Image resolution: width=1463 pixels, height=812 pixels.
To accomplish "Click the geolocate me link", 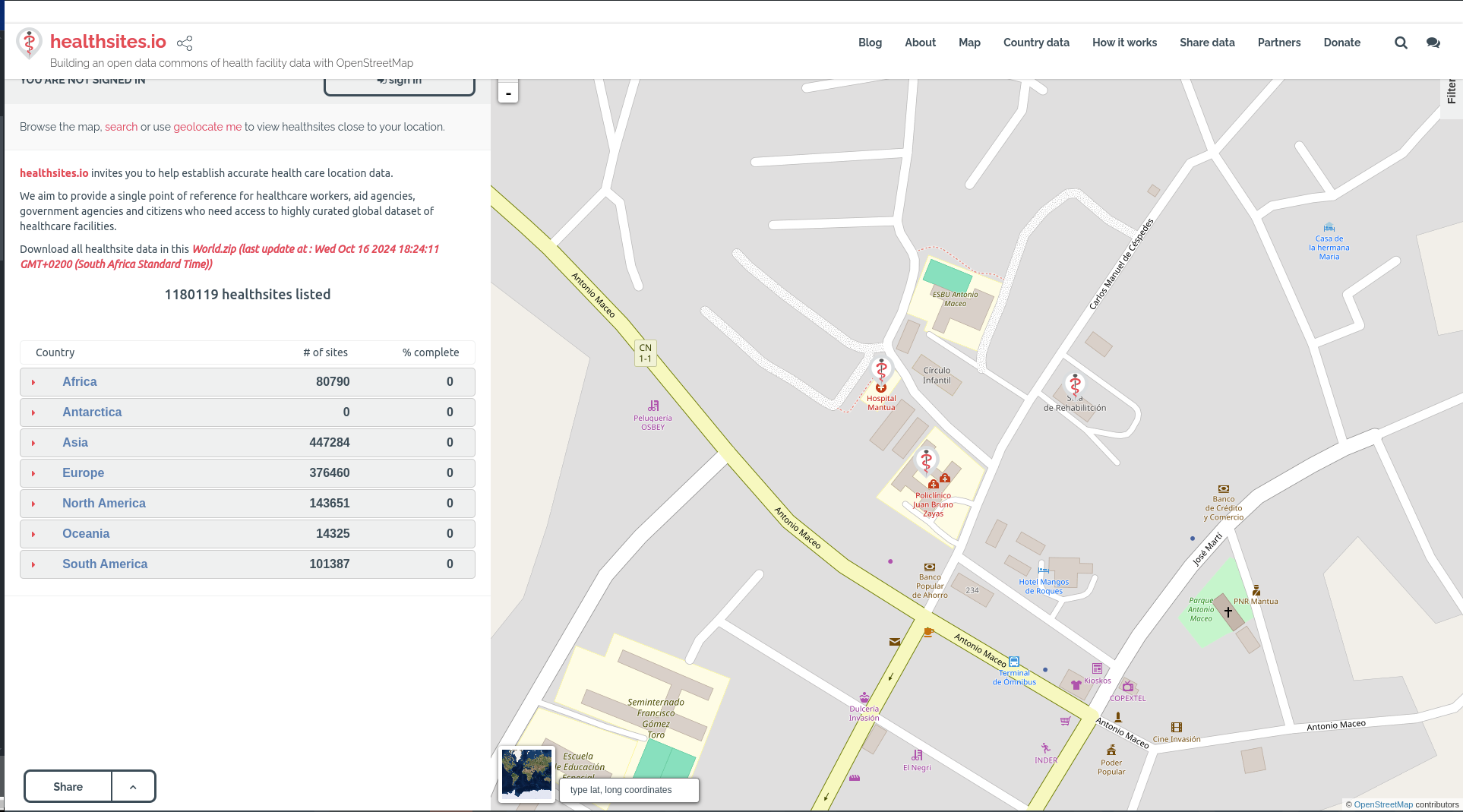I will 207,127.
